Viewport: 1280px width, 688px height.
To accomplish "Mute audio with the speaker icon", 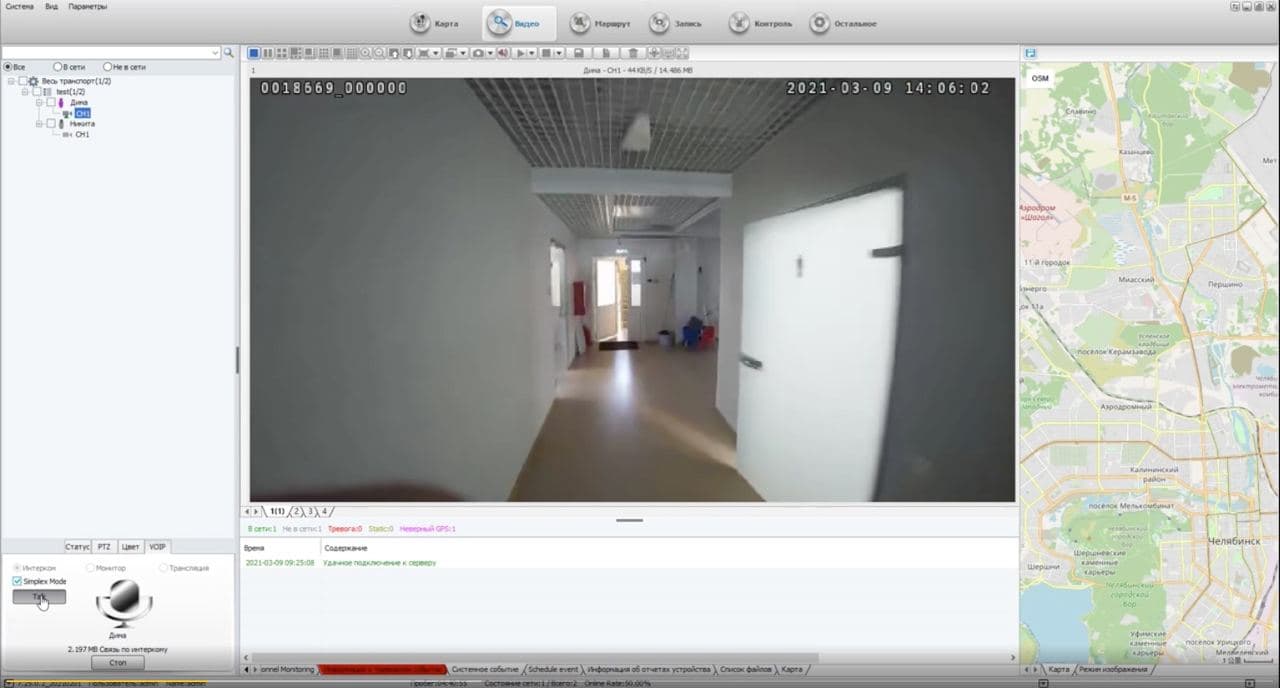I will click(504, 53).
